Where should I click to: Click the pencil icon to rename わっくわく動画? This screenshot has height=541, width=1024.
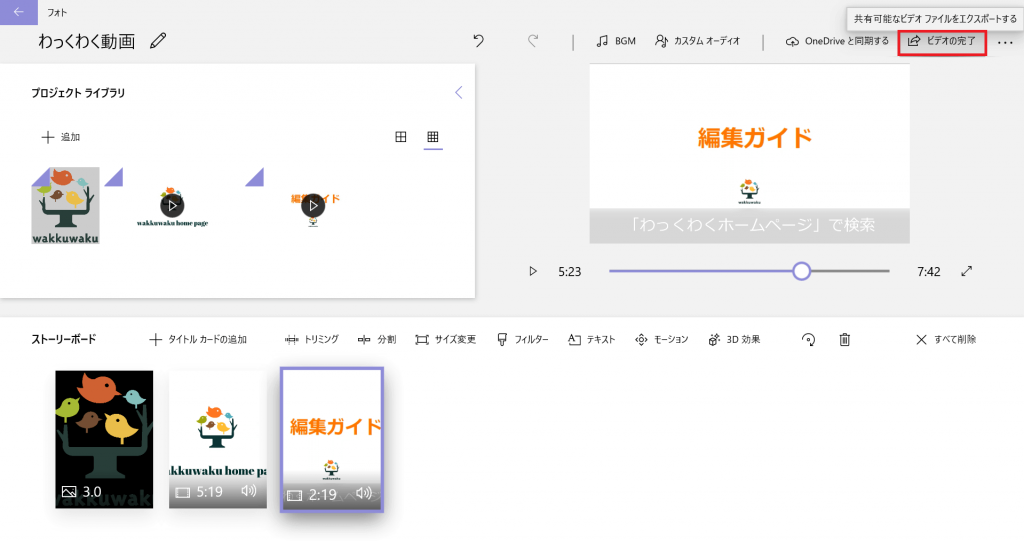158,41
